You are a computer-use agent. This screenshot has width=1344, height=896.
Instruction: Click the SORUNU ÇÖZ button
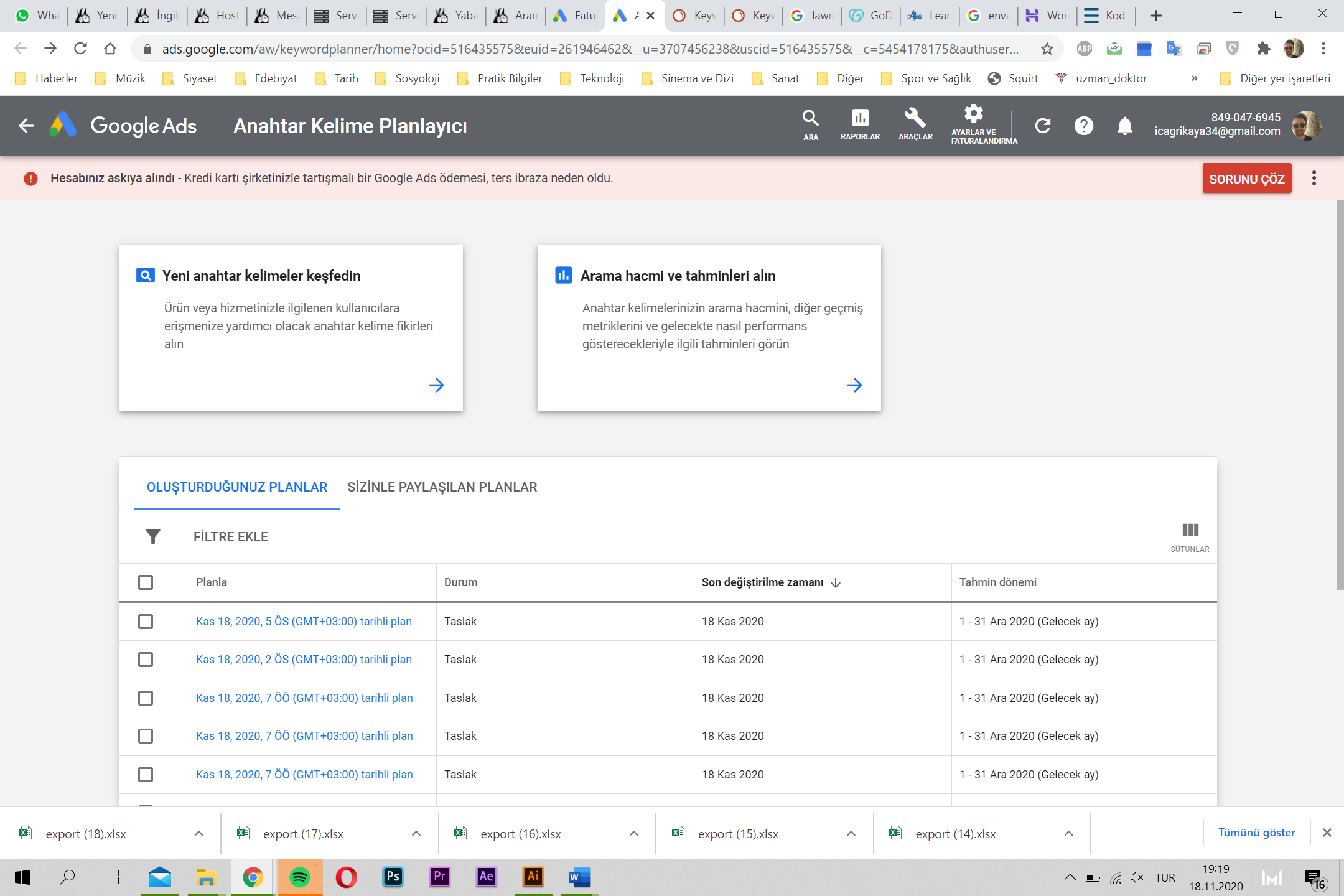click(1247, 179)
